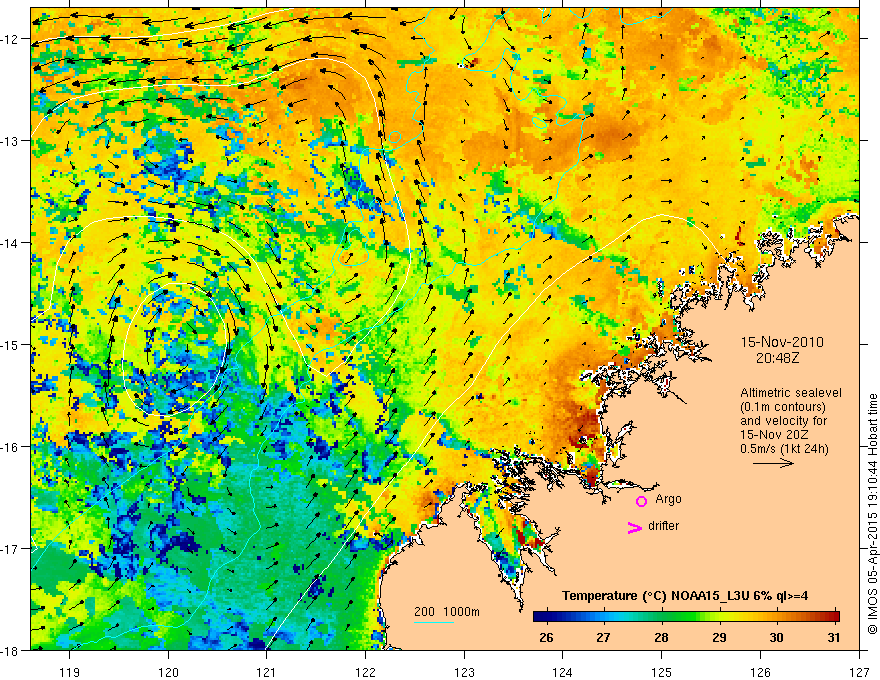Click the '31' colorbar tick label

point(834,638)
